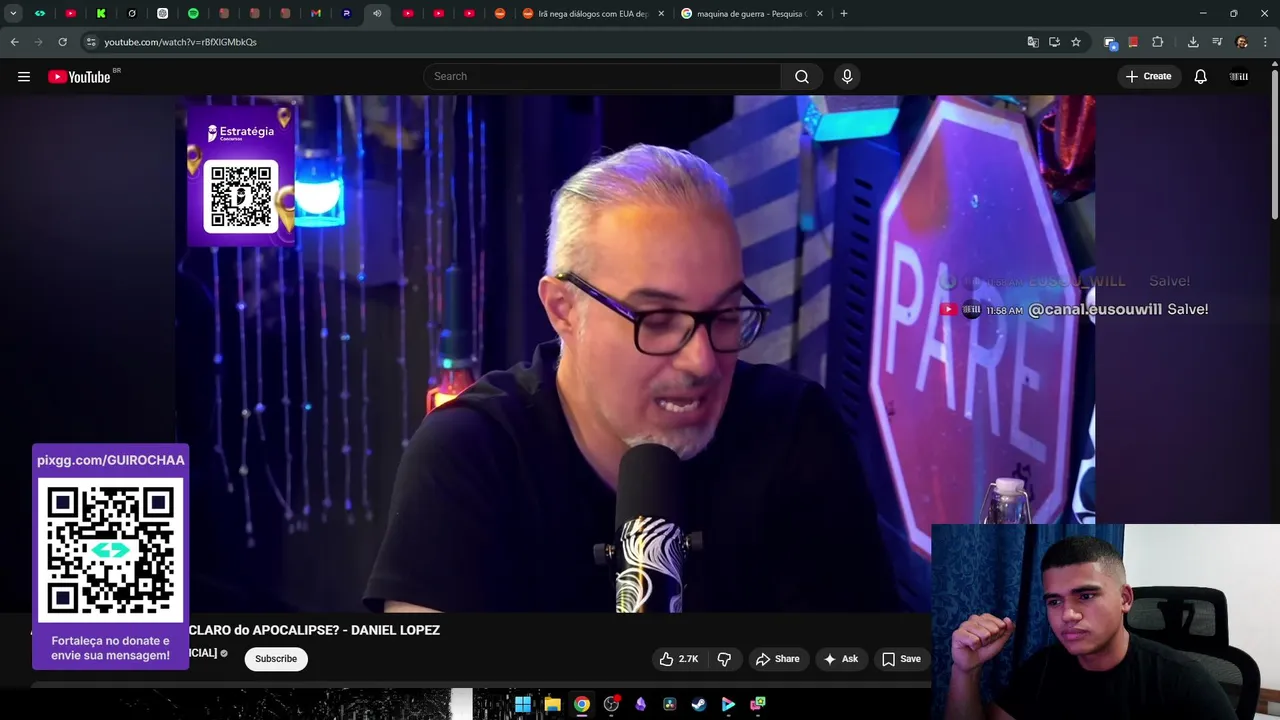Switch to the Spotify tab
The height and width of the screenshot is (720, 1280).
[x=194, y=14]
